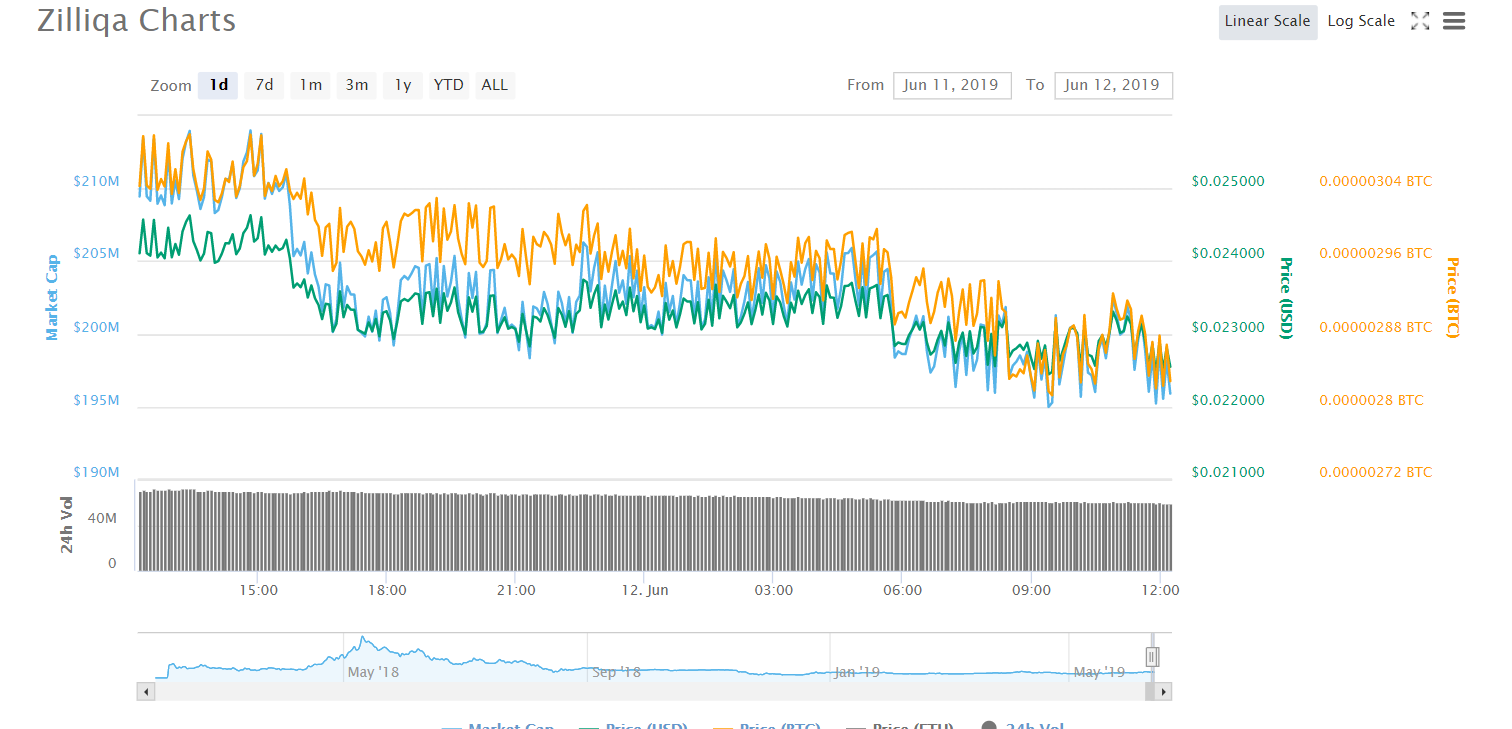This screenshot has height=729, width=1512.
Task: Click the Zoom label text
Action: pos(171,86)
